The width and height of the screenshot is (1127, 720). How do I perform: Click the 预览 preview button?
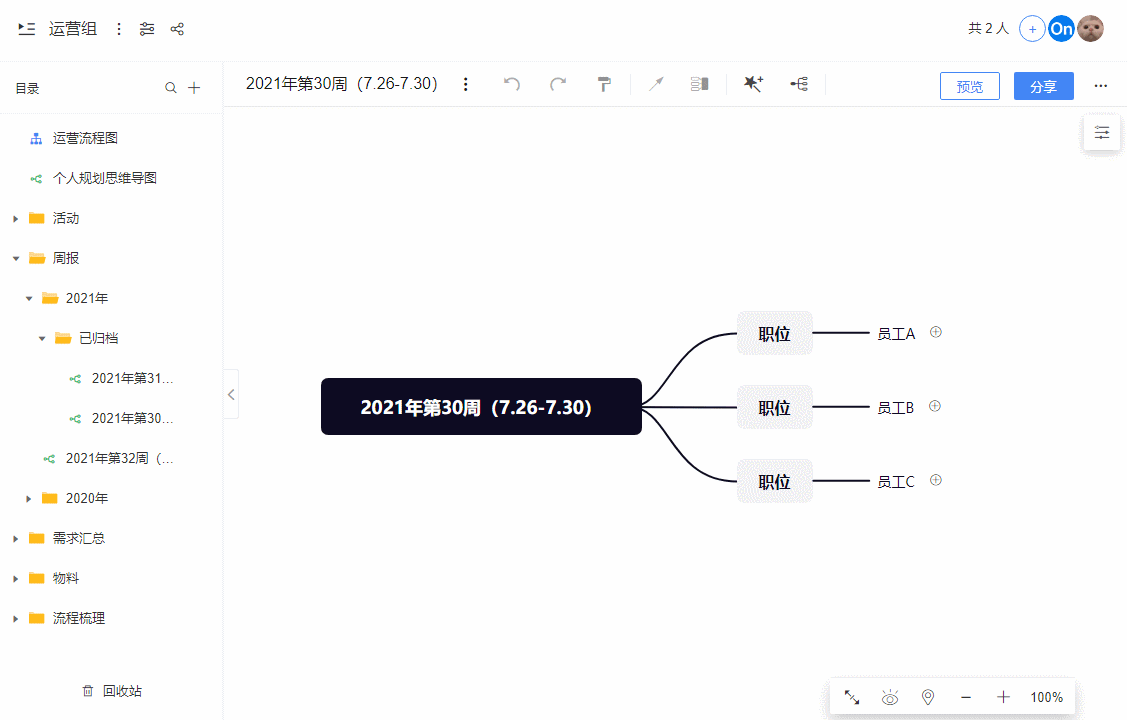pyautogui.click(x=969, y=86)
